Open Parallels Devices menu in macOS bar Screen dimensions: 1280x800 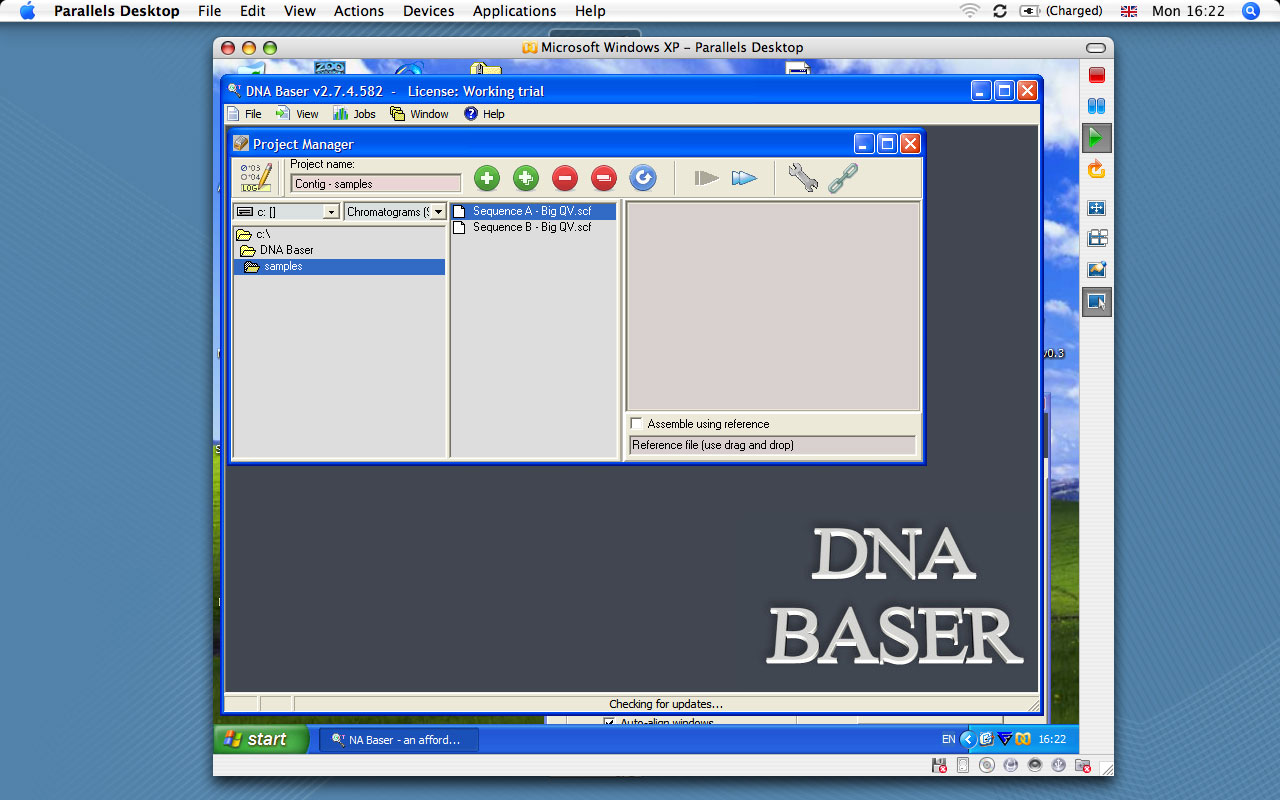coord(428,11)
